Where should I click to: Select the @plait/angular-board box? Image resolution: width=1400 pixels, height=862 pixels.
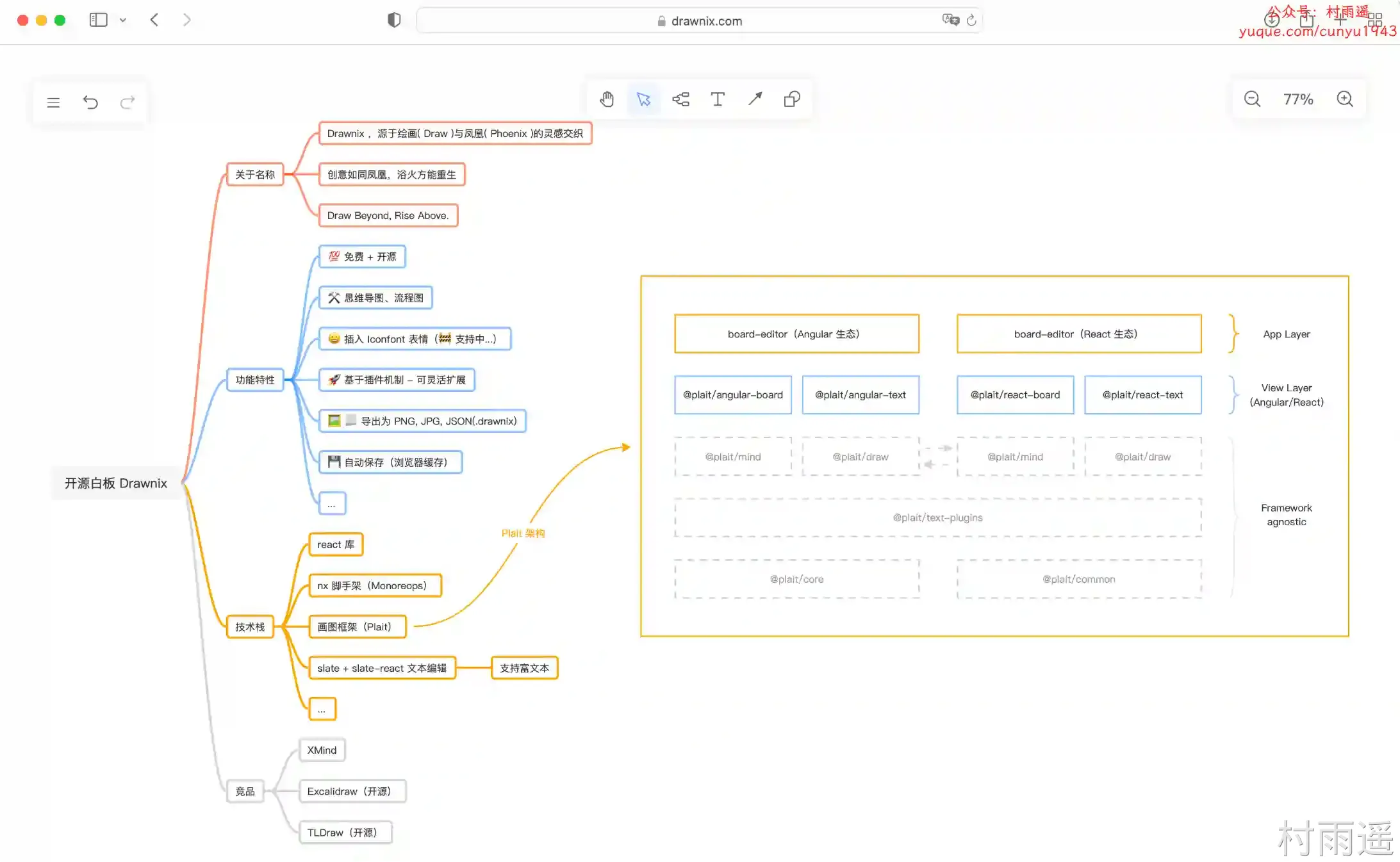(733, 395)
